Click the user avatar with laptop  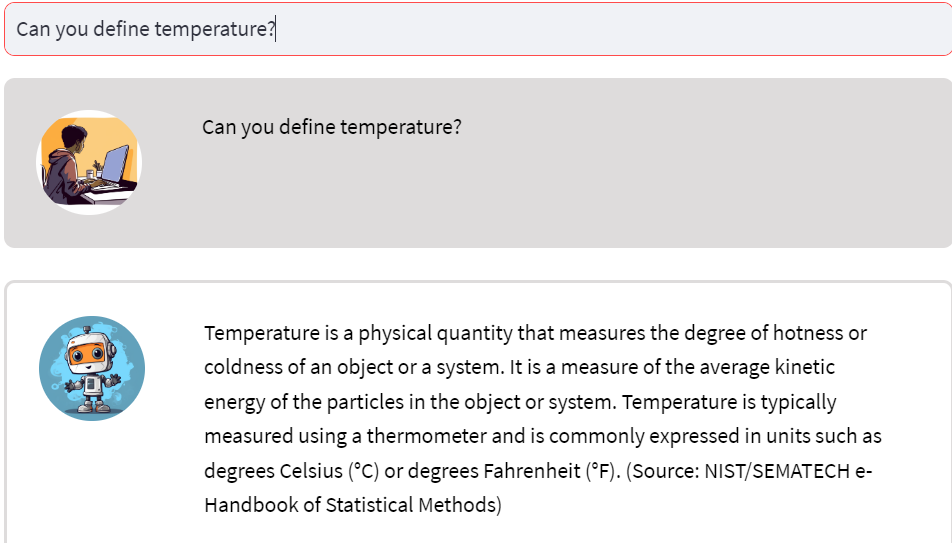tap(90, 162)
